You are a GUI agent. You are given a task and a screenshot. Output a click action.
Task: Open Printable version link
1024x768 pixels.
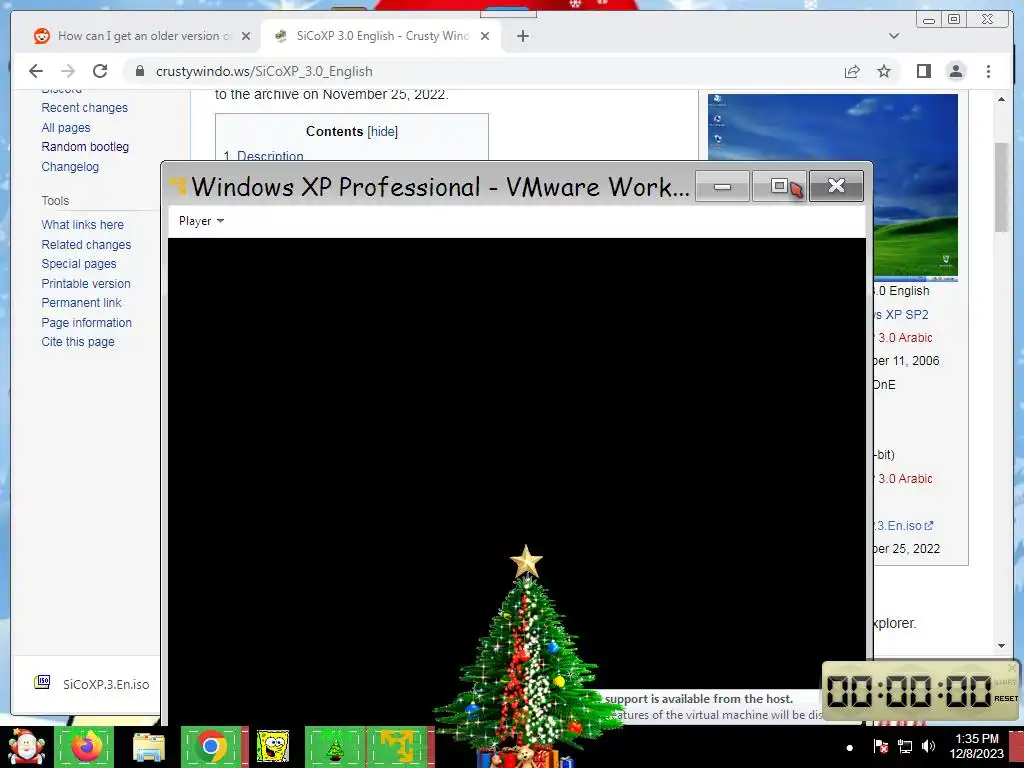(86, 283)
